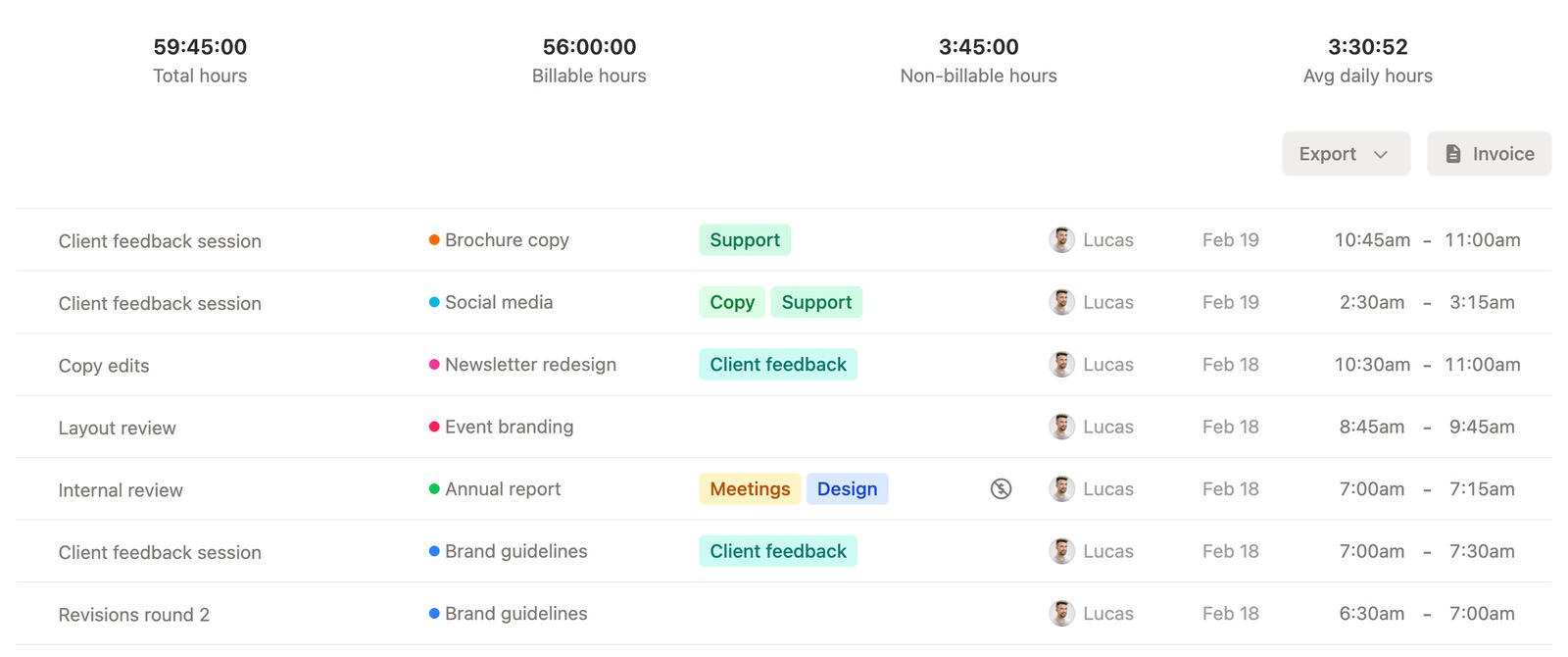Click the Revisions round 2 entry name
The image size is (1568, 657).
point(134,614)
